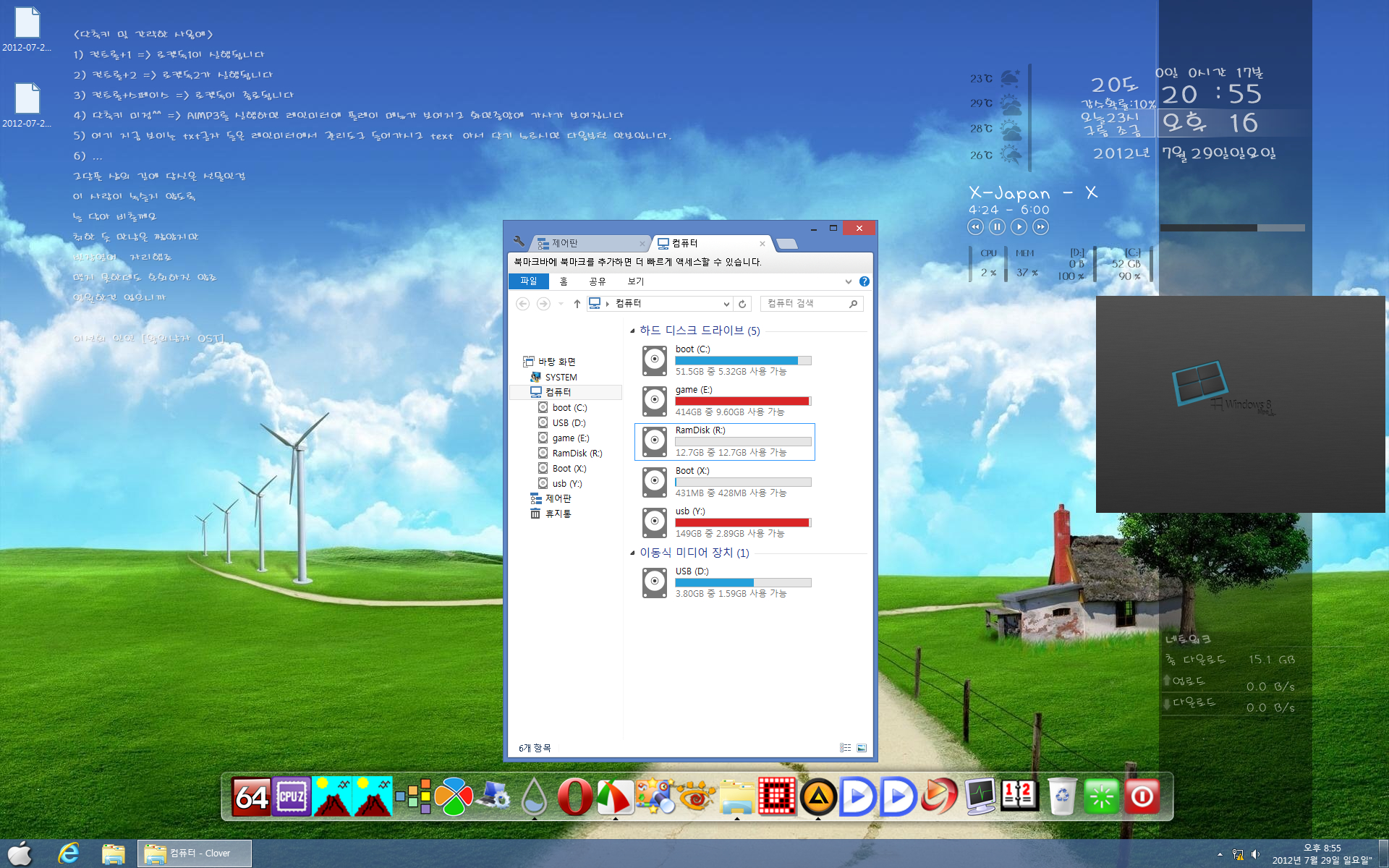Launch CPU-Z from the dock
This screenshot has width=1389, height=868.
click(292, 797)
